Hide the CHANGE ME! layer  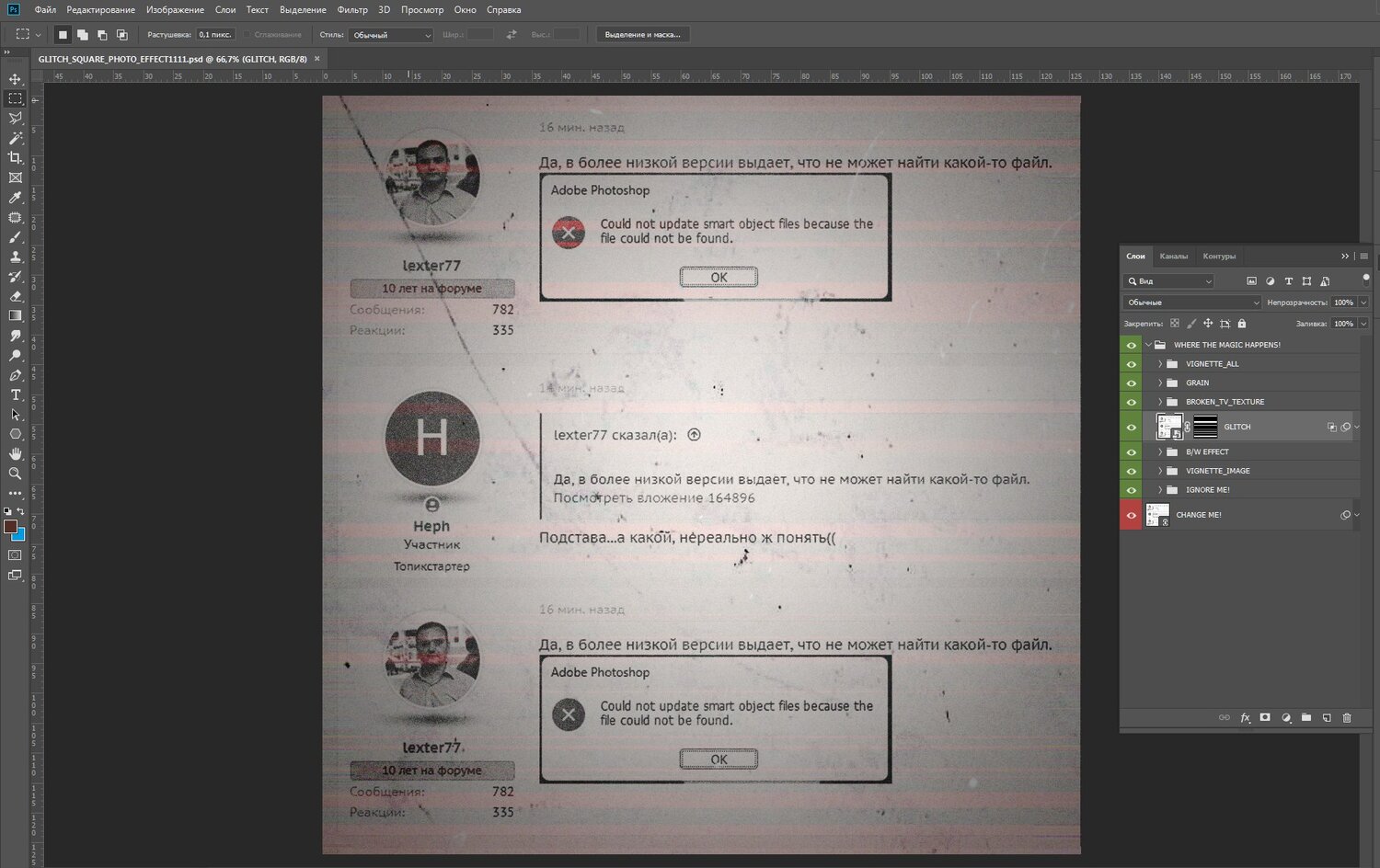click(1132, 515)
